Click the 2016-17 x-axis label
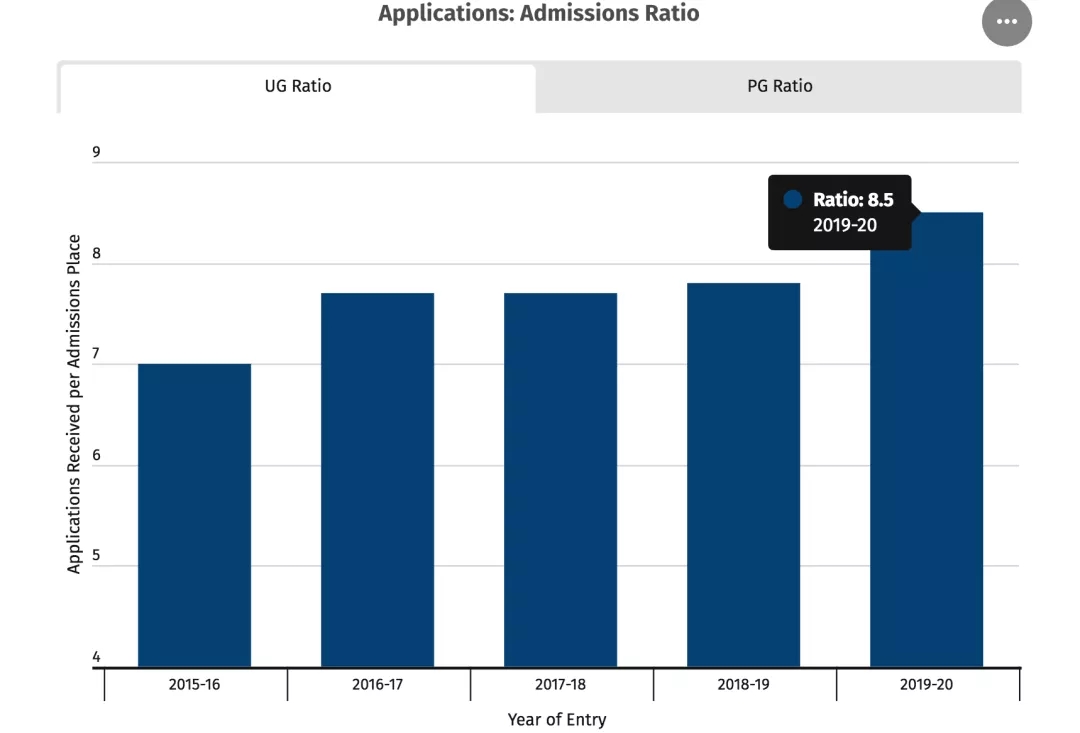 (x=377, y=685)
